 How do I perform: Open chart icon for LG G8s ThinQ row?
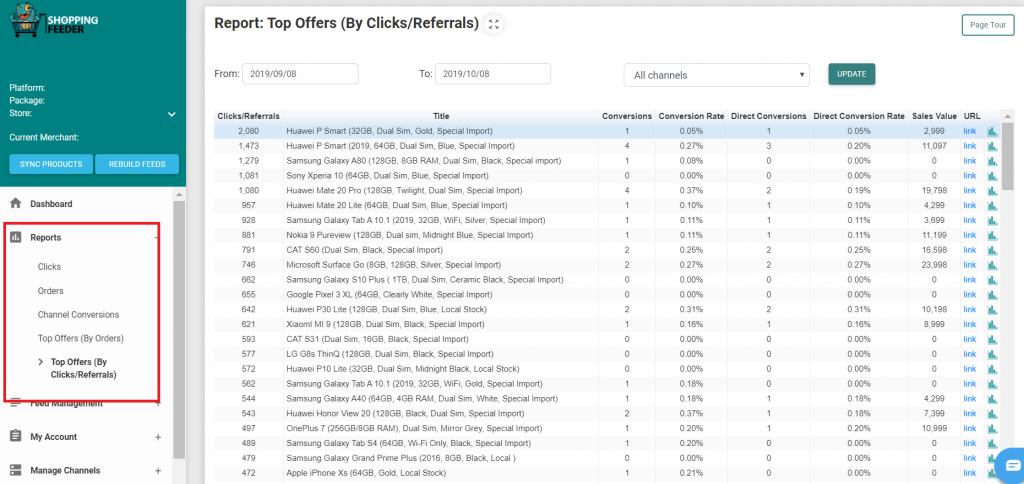[993, 354]
